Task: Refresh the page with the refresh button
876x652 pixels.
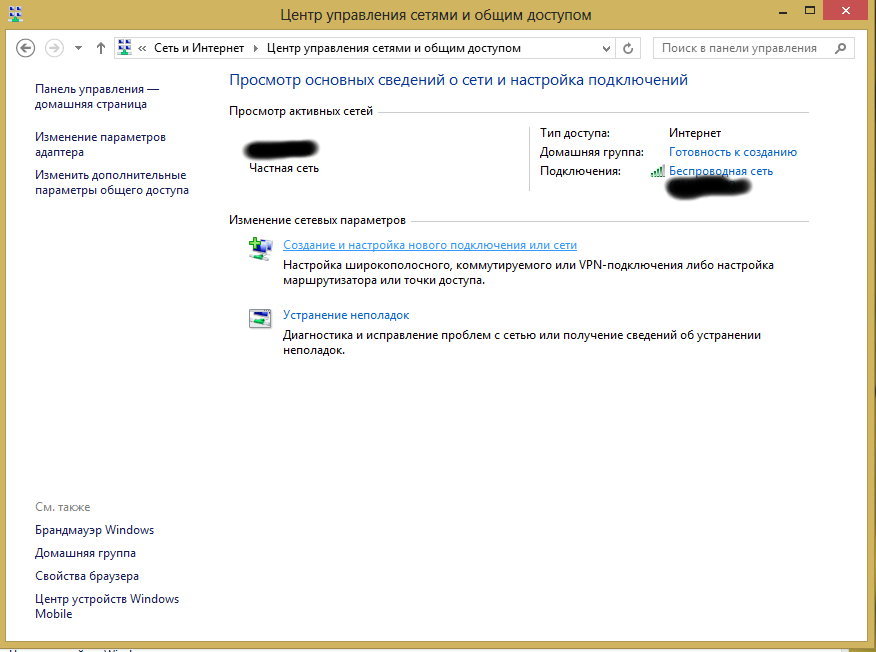Action: point(628,49)
